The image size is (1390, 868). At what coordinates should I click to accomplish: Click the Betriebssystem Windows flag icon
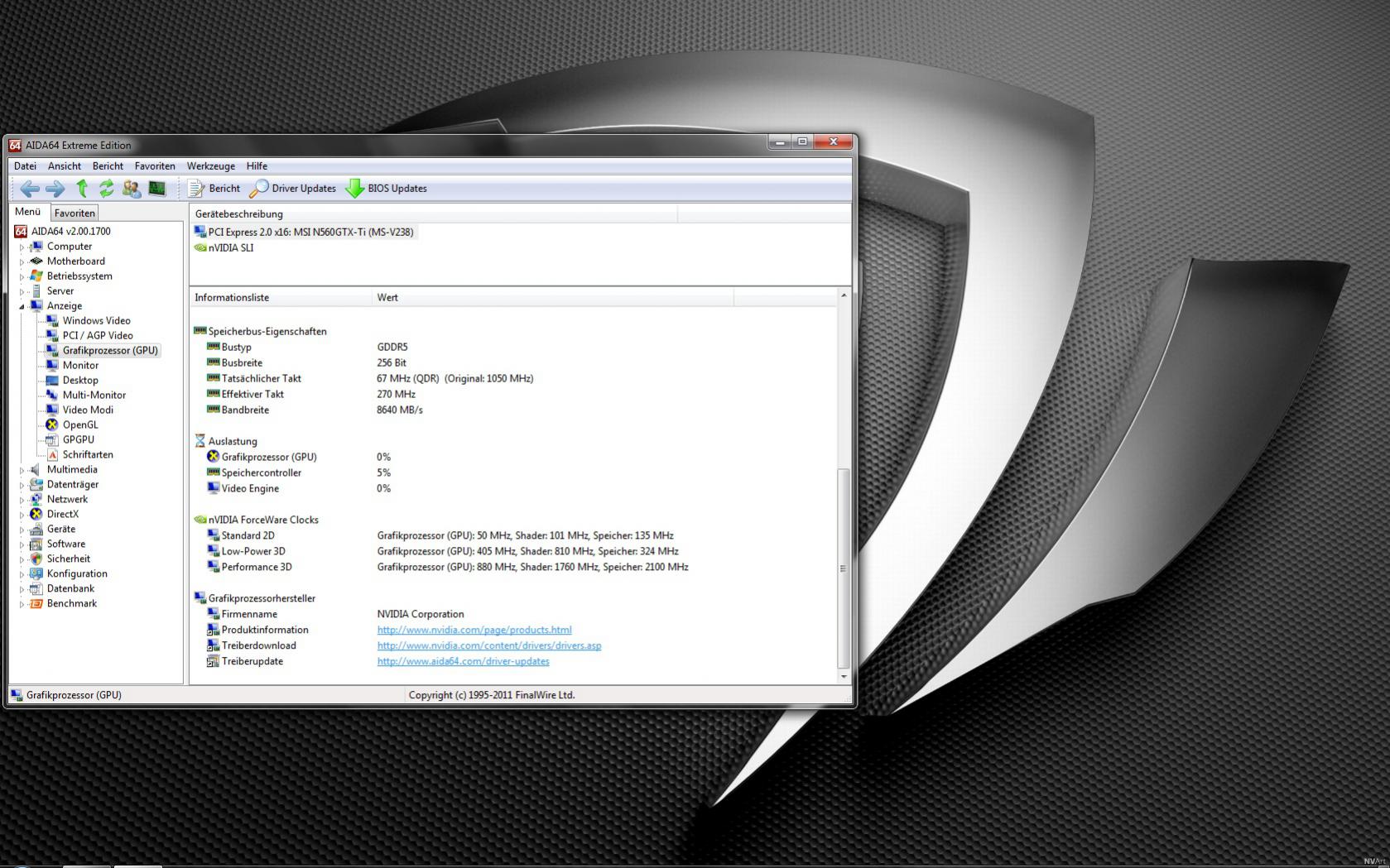coord(36,276)
